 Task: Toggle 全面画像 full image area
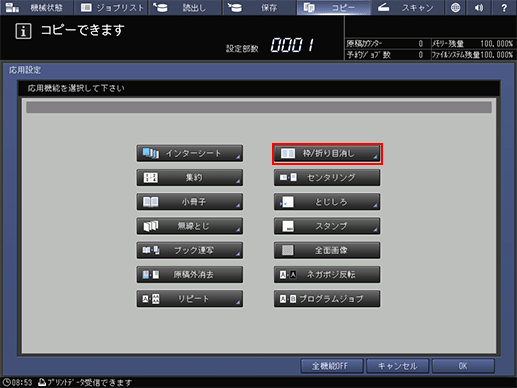tap(327, 250)
